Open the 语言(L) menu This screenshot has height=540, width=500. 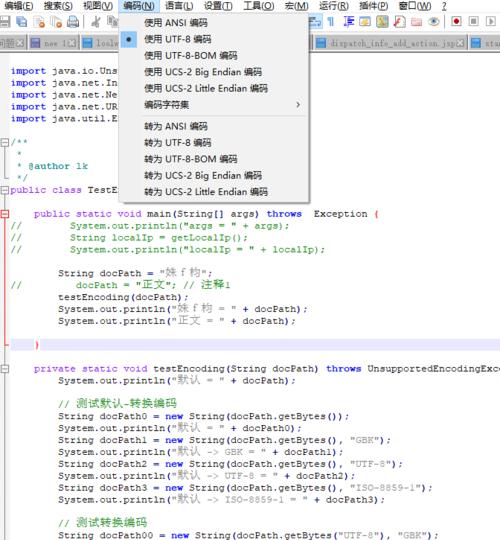point(179,6)
